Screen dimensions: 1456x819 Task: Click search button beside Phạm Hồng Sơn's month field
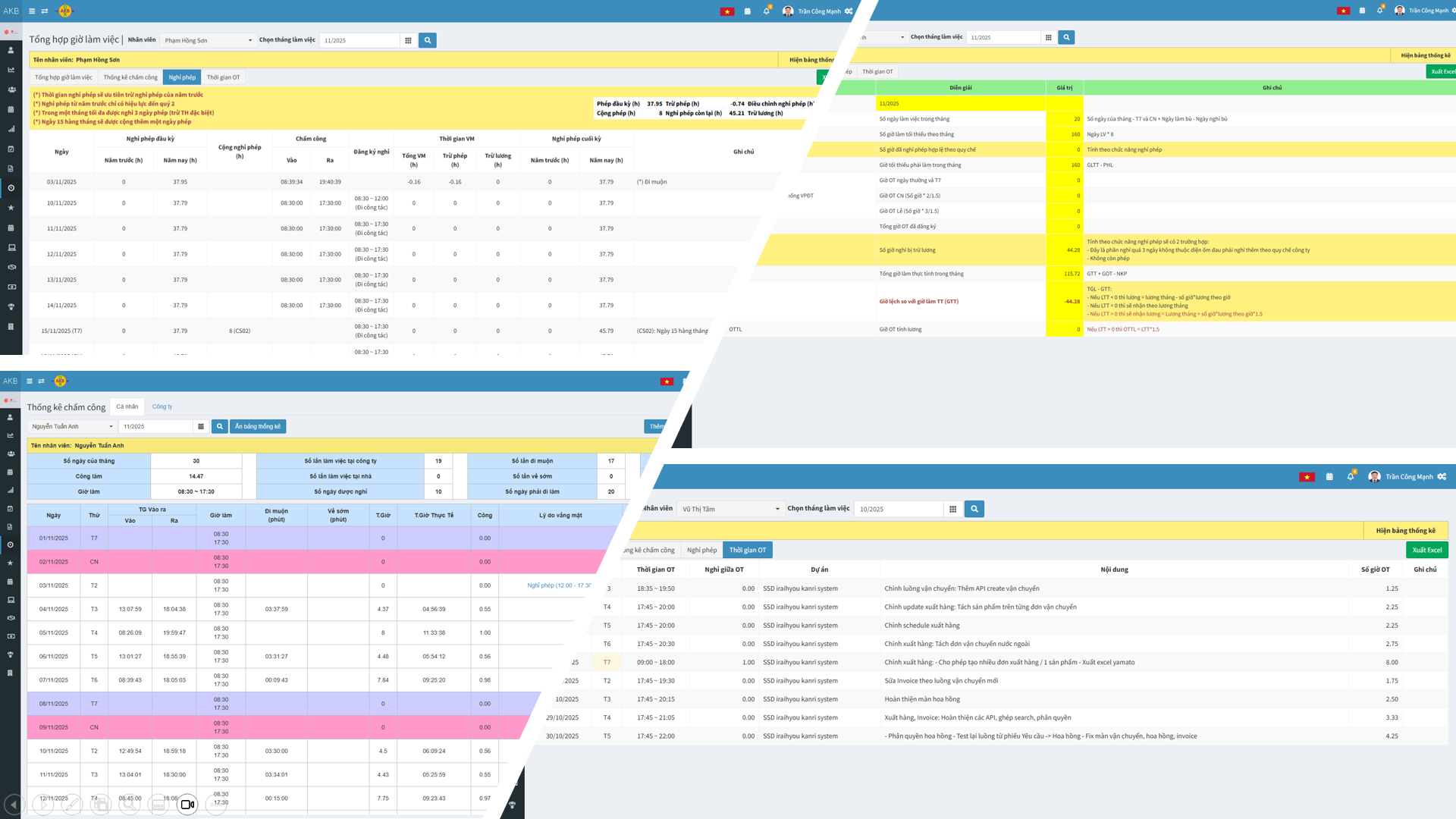pyautogui.click(x=427, y=40)
